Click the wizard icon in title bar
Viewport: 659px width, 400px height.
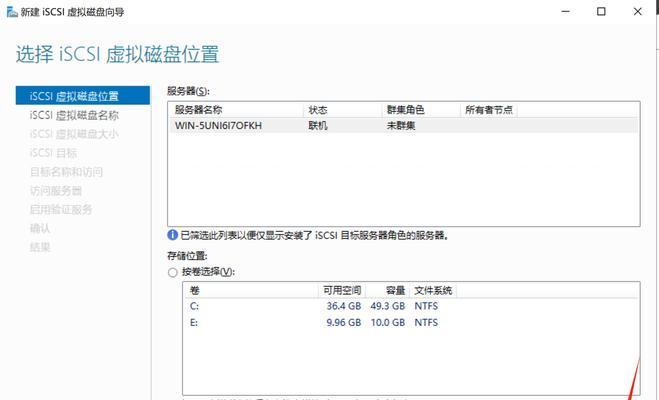tap(12, 11)
